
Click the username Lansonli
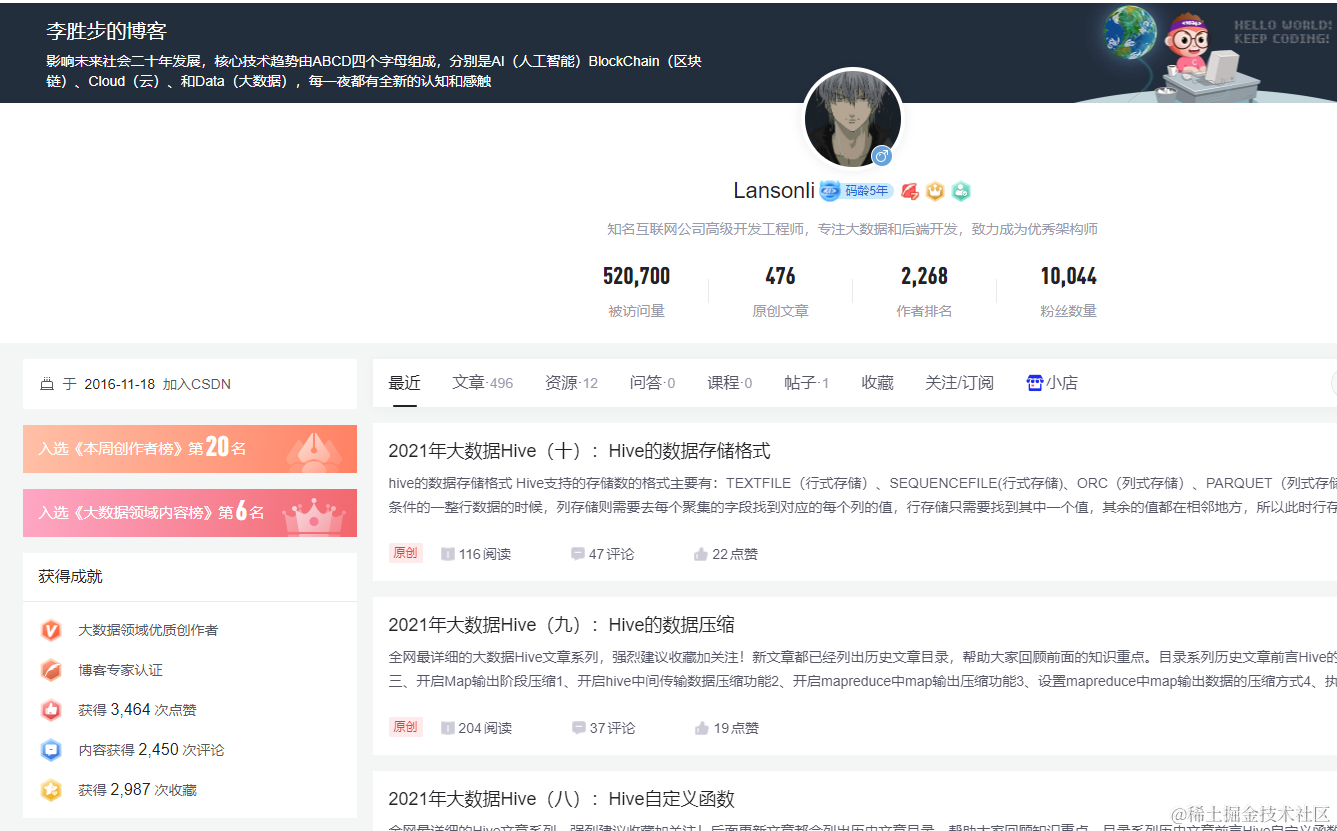tap(774, 191)
